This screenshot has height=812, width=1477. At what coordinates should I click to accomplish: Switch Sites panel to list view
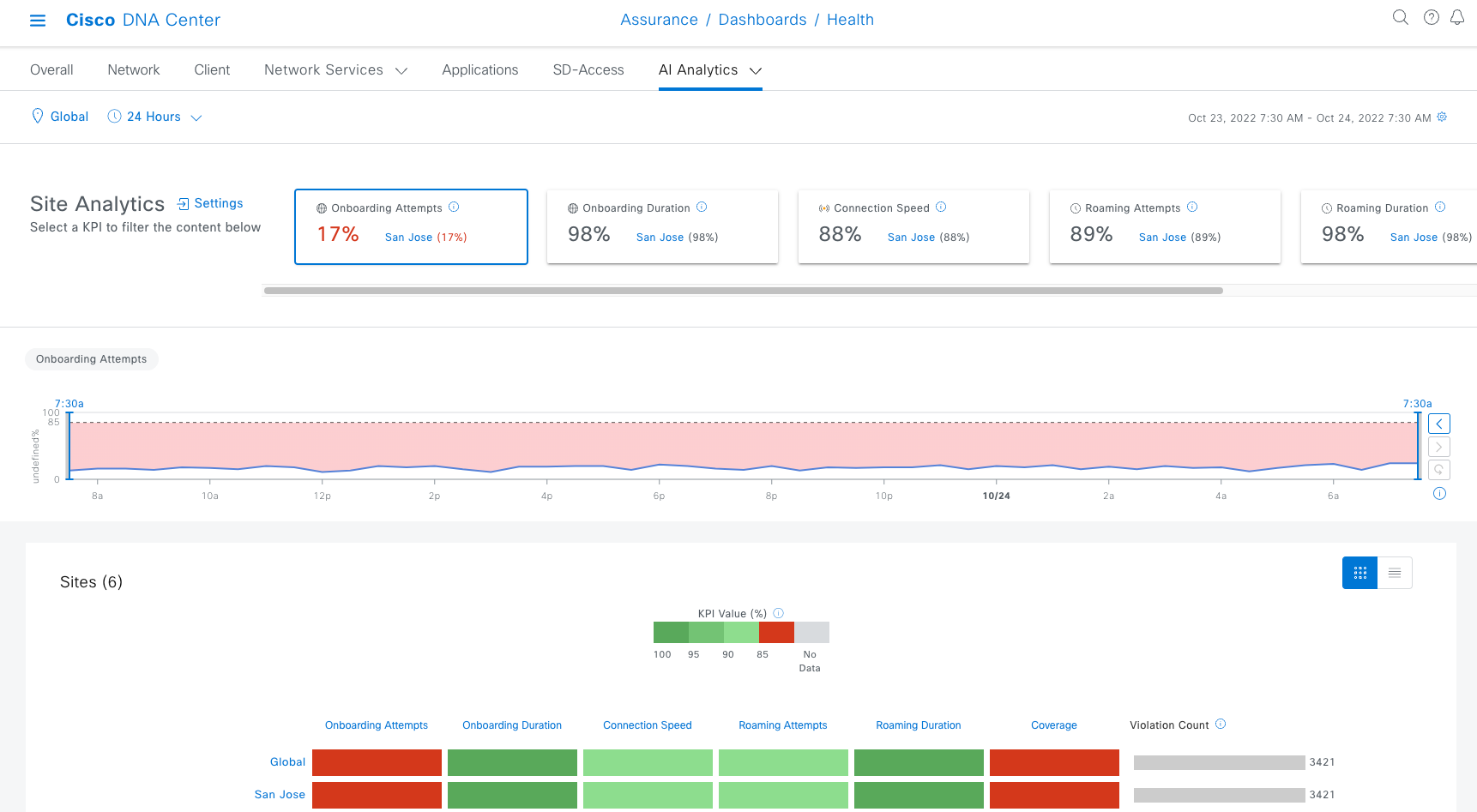coord(1395,573)
